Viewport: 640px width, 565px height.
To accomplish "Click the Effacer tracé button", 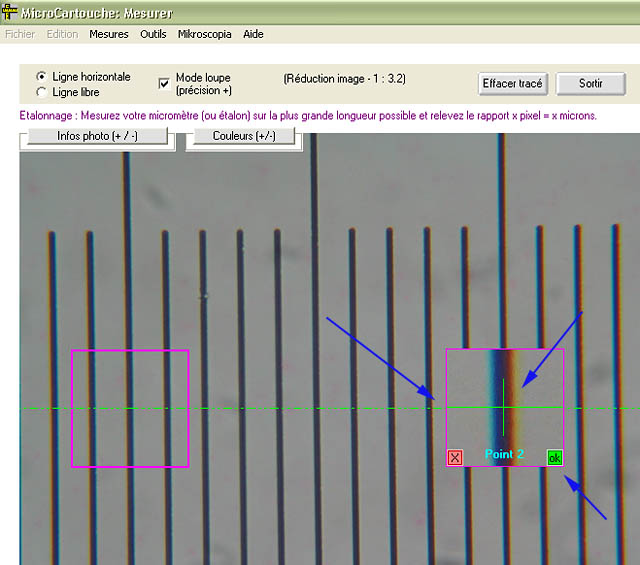I will 513,84.
